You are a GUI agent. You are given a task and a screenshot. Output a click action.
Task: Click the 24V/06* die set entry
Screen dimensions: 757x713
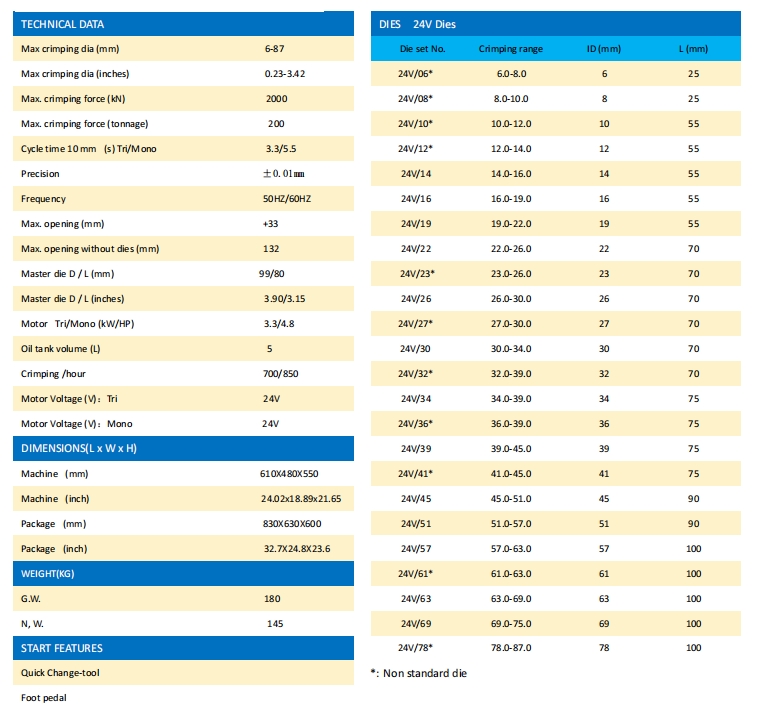pos(415,74)
